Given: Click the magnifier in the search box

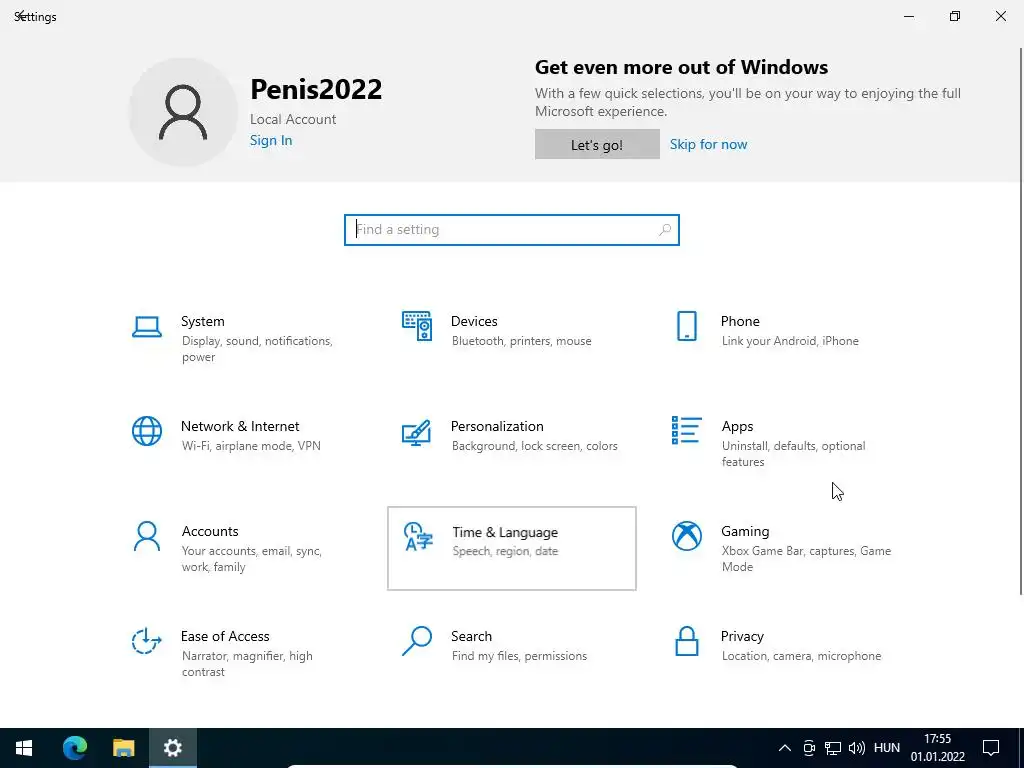Looking at the screenshot, I should coord(665,230).
